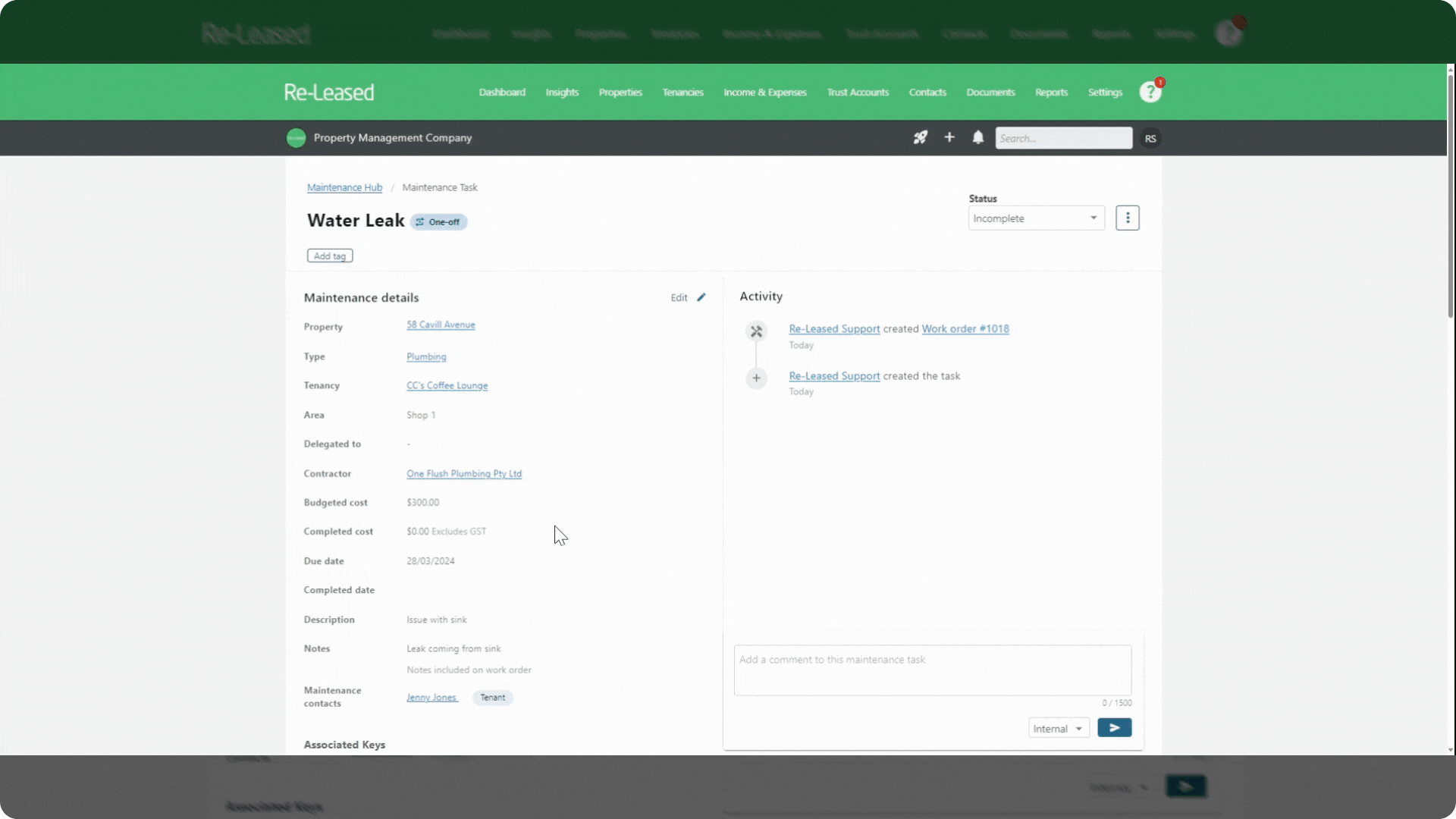This screenshot has width=1456, height=819.
Task: Open the Plumbing type link
Action: click(426, 356)
